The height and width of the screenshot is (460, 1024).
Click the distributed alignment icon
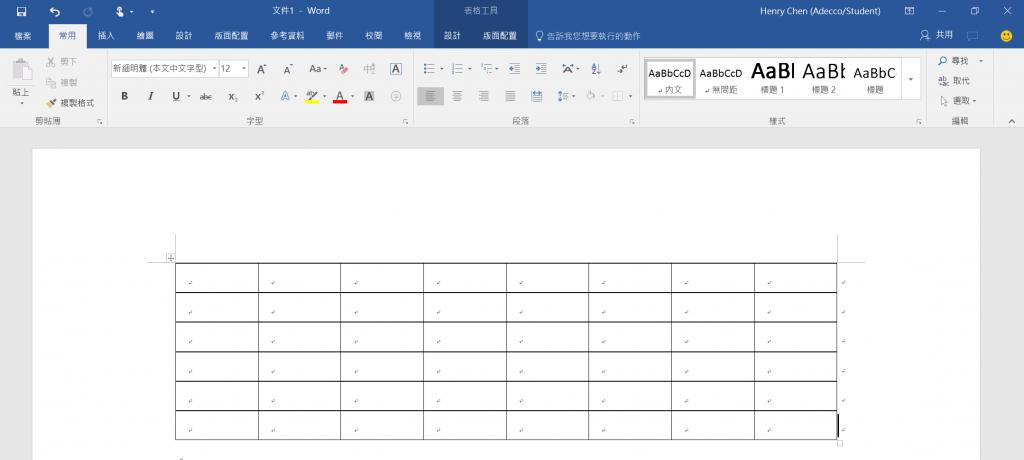coord(537,96)
